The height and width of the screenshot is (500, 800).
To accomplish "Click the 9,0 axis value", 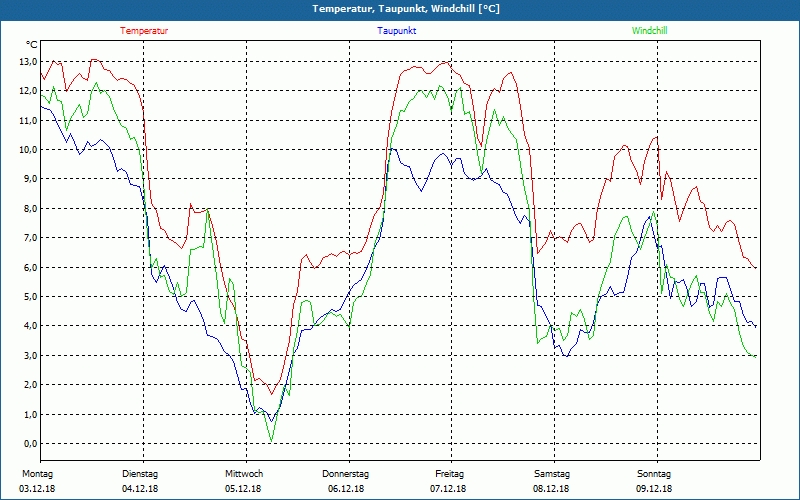I will tap(31, 179).
